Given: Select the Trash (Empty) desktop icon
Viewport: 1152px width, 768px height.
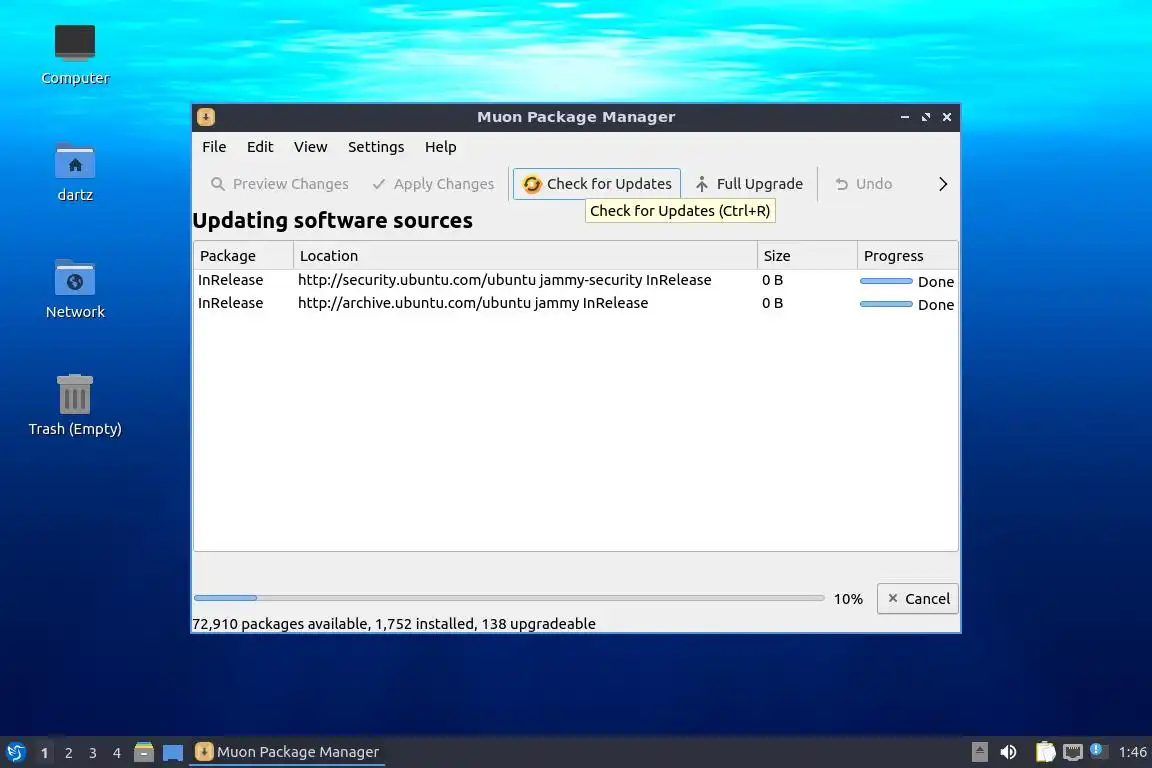Looking at the screenshot, I should [x=75, y=406].
